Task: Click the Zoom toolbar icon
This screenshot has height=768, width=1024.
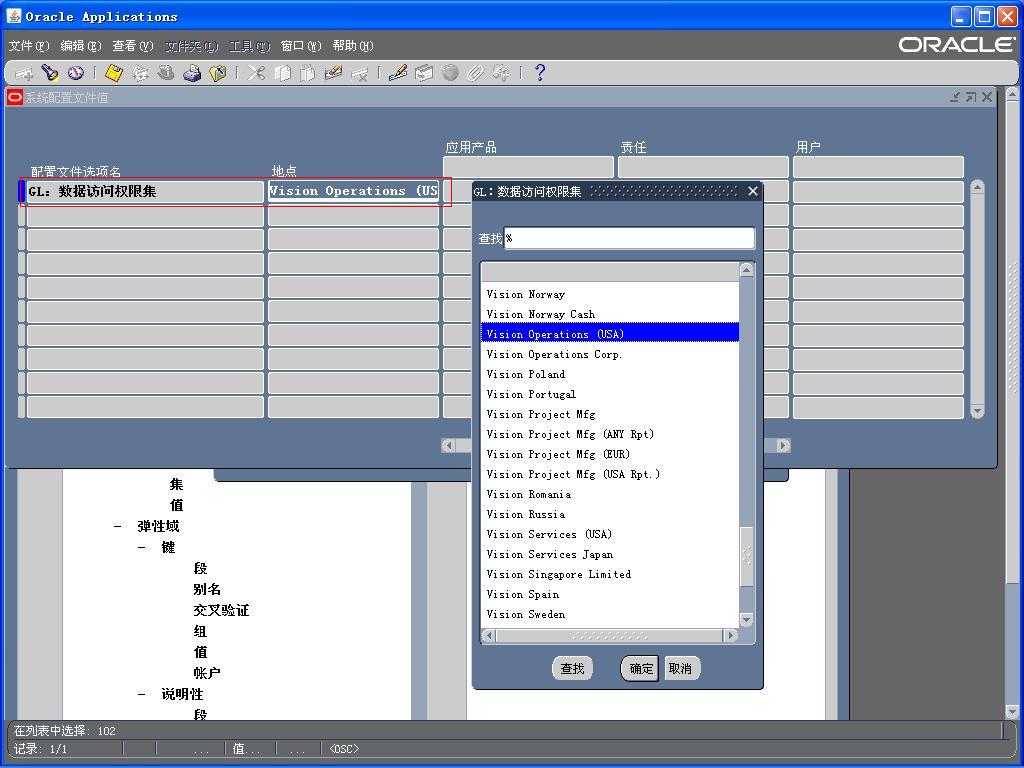Action: coord(424,73)
